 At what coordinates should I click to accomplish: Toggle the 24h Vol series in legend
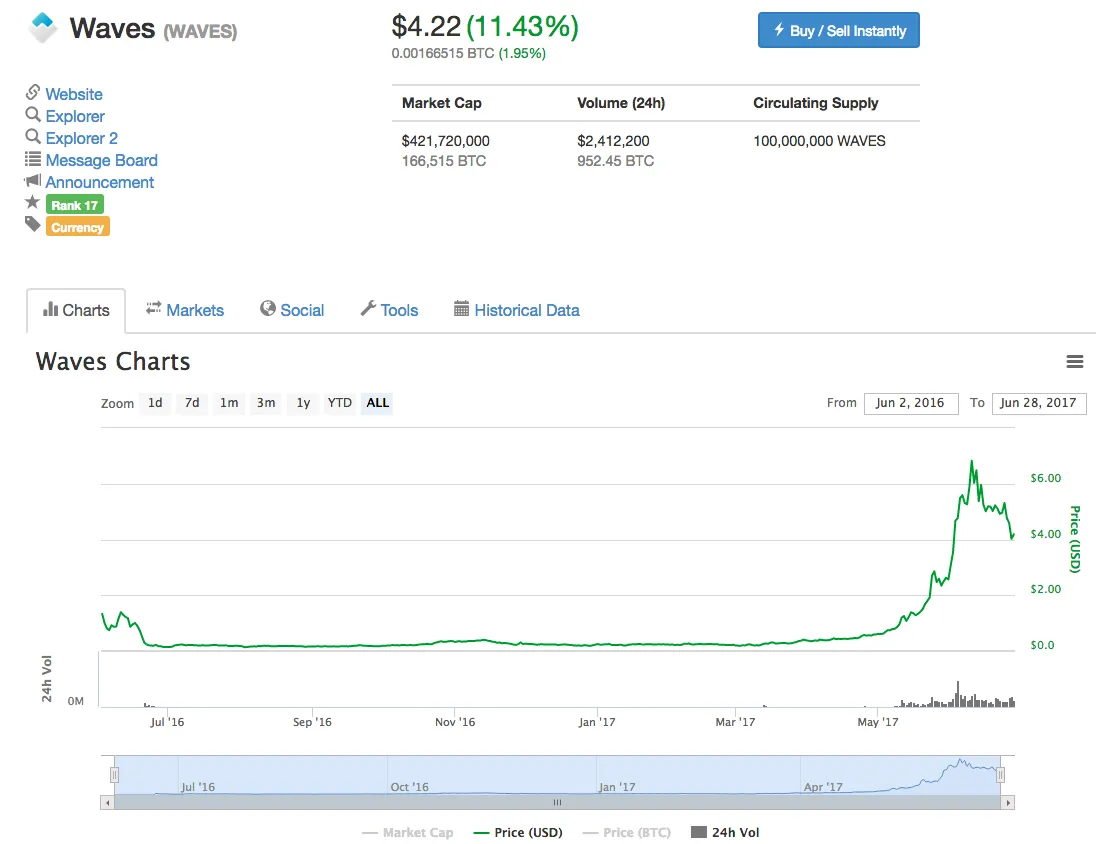tap(726, 833)
